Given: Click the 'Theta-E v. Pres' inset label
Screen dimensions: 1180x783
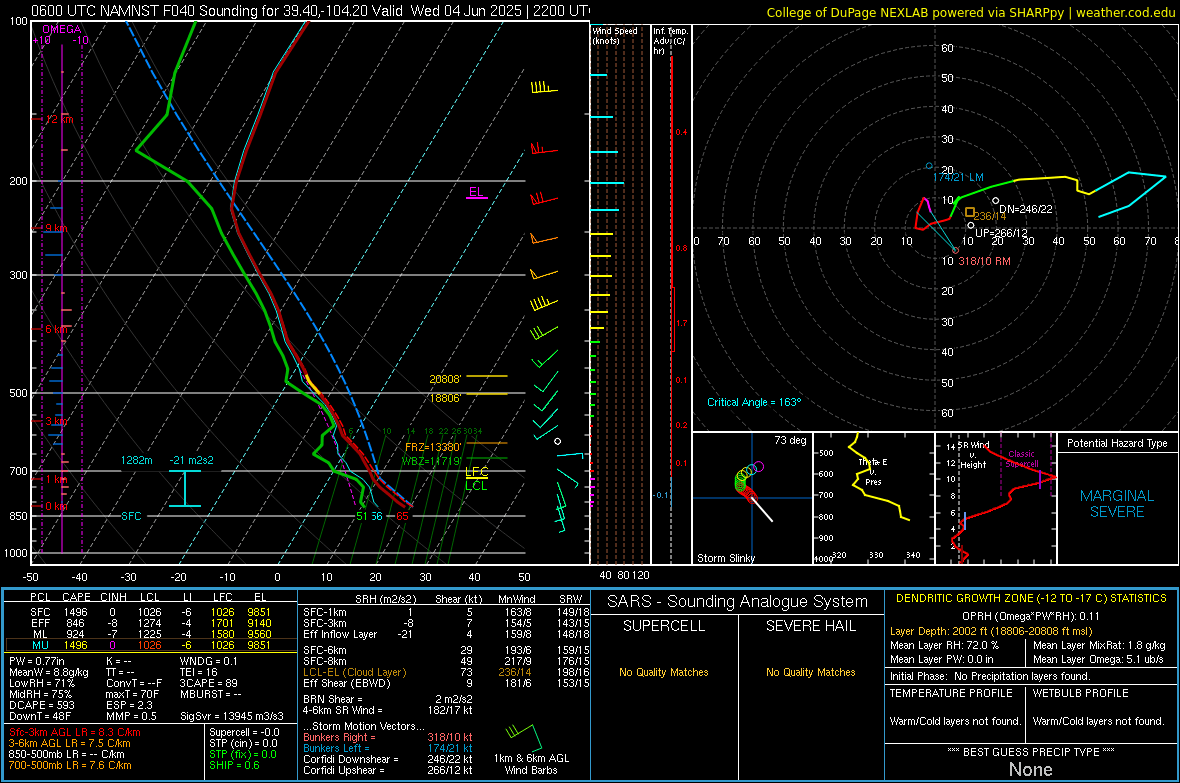Looking at the screenshot, I should 872,471.
